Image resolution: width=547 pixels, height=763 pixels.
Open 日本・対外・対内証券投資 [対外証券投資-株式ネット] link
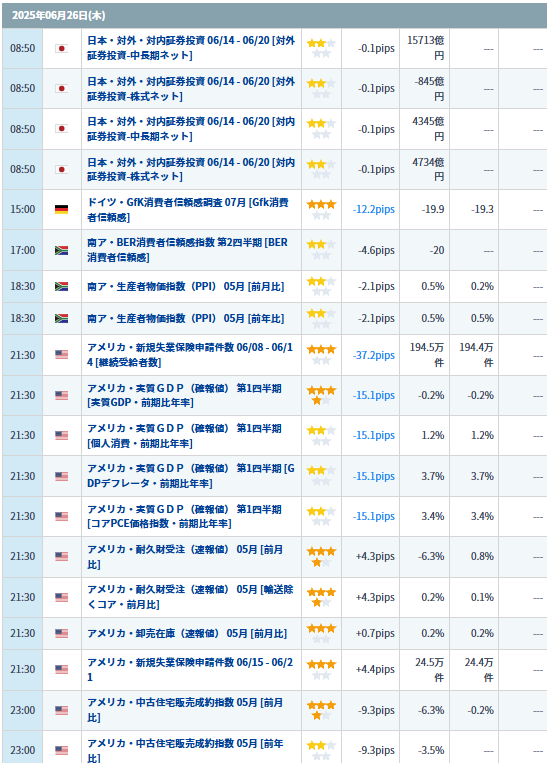point(191,89)
